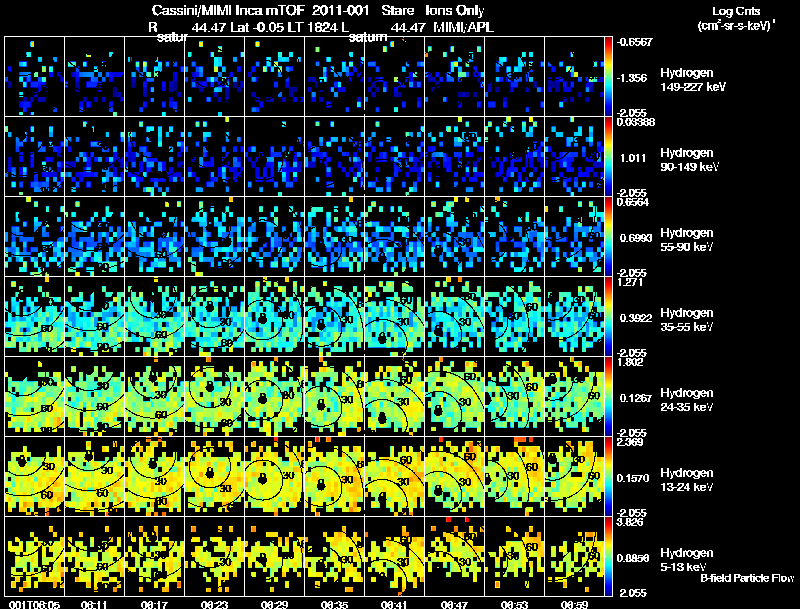Viewport: 800px width, 609px height.
Task: Click the '0.6993' colorbar value
Action: tap(636, 238)
